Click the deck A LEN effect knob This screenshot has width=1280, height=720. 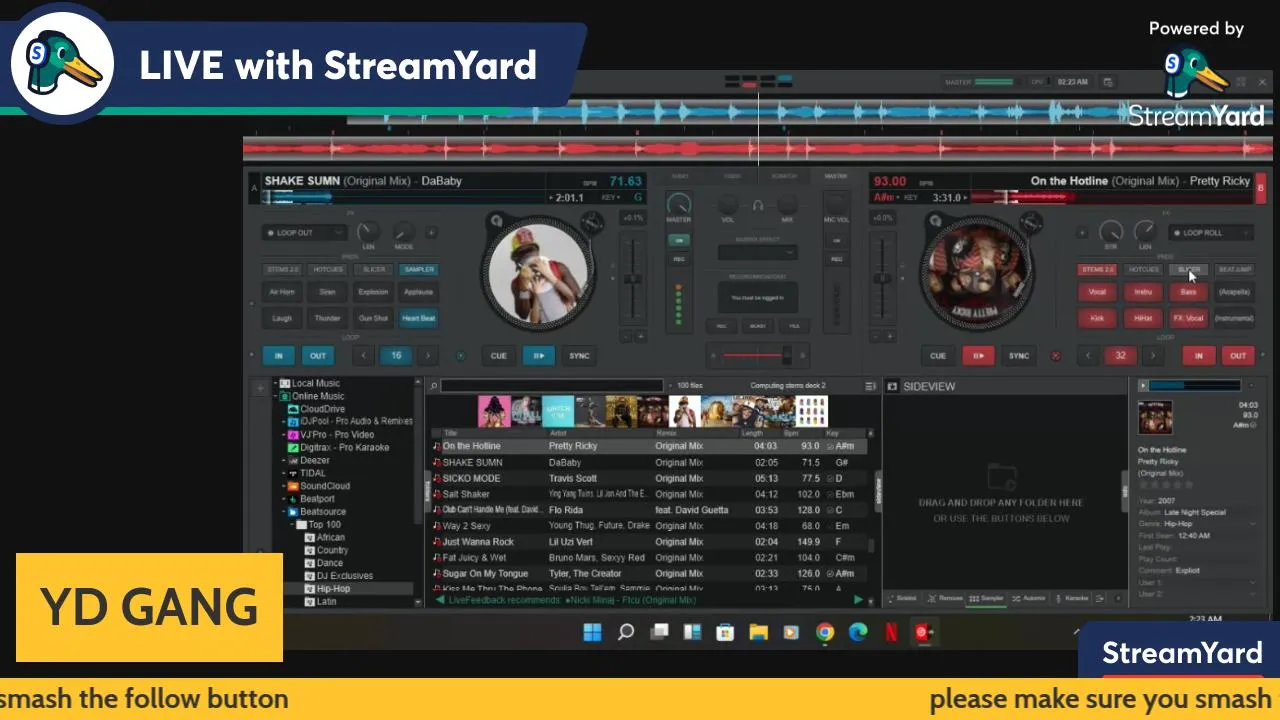[368, 231]
